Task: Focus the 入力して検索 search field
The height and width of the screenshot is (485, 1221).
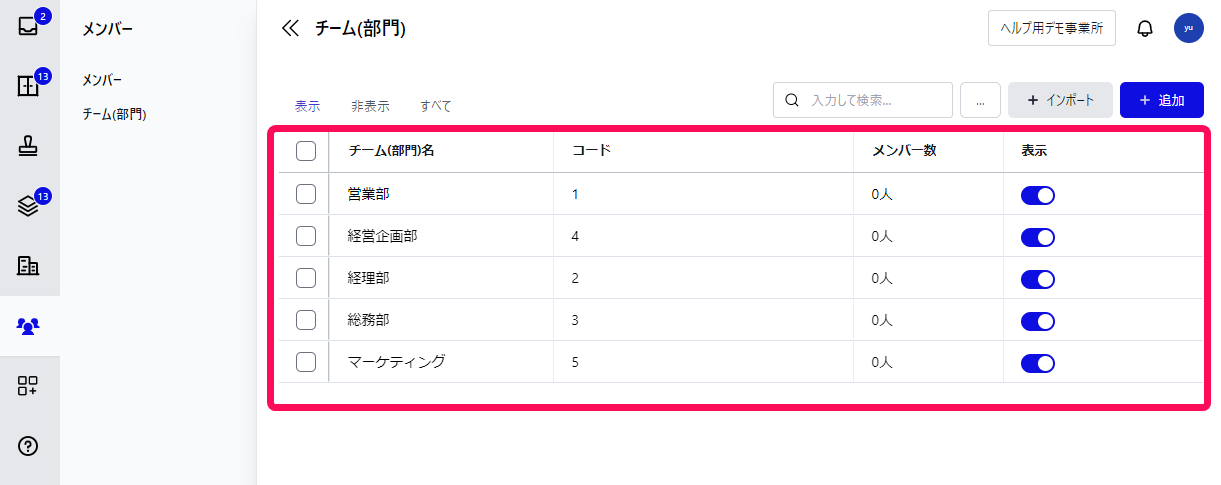Action: point(863,100)
